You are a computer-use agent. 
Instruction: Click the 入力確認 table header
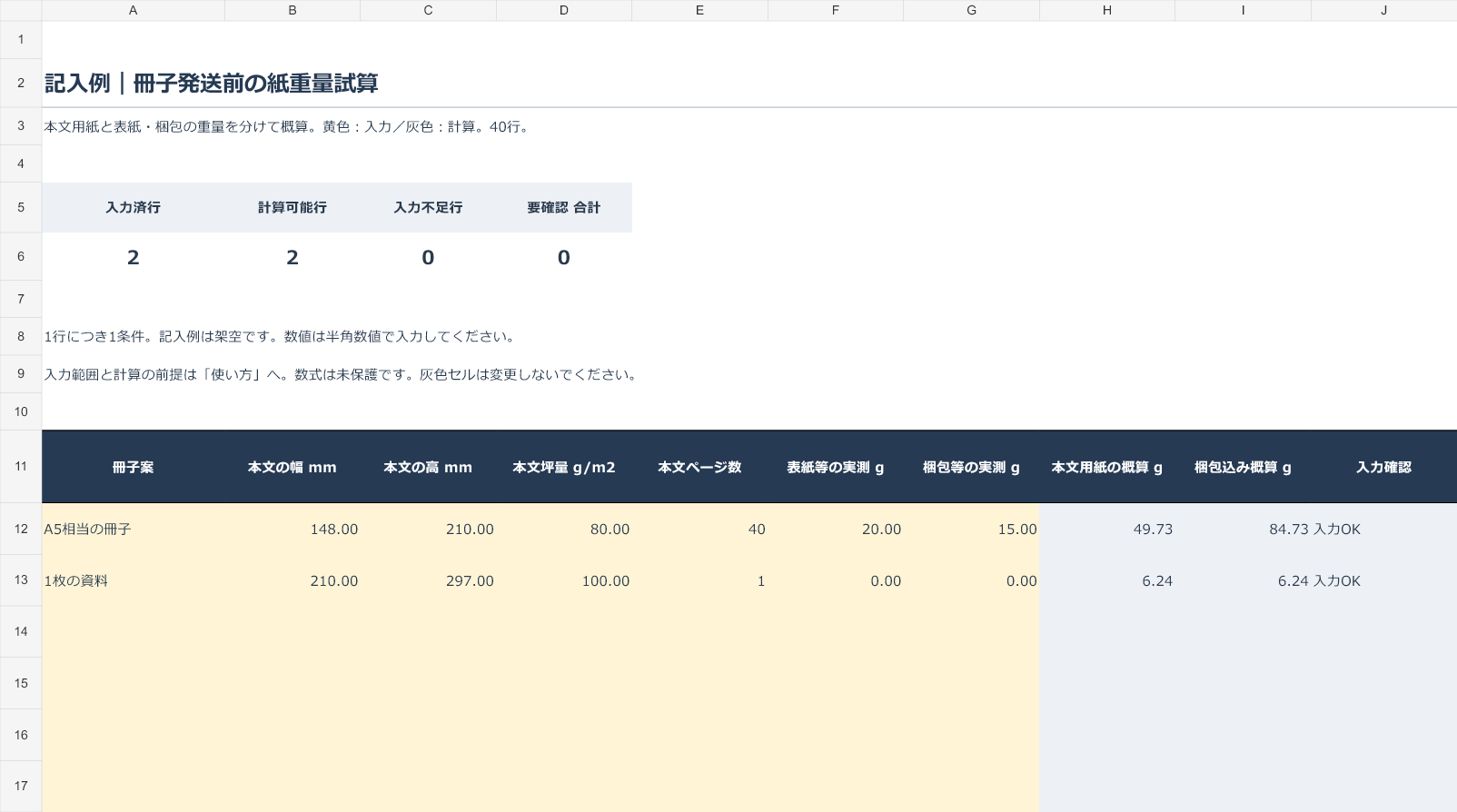1383,467
